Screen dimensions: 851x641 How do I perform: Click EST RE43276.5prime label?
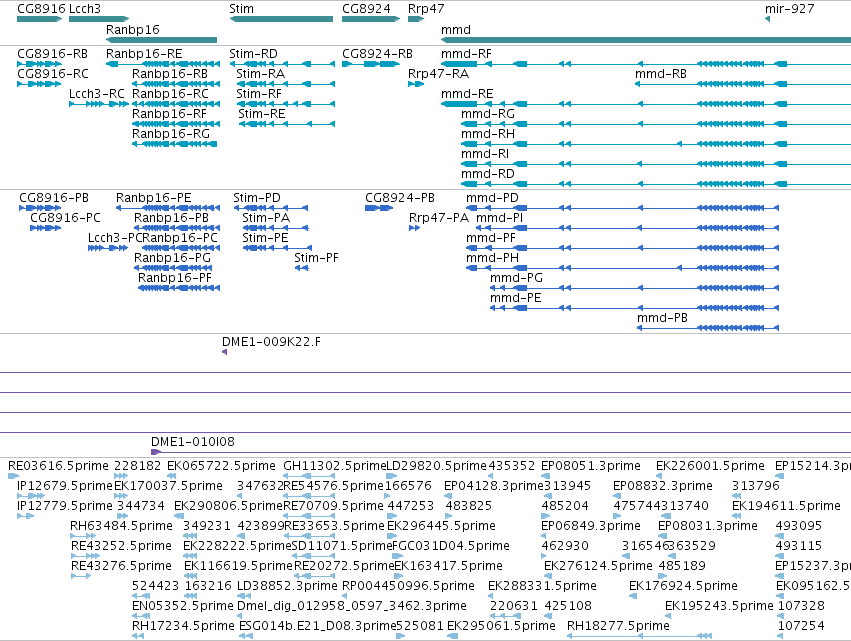pos(121,566)
